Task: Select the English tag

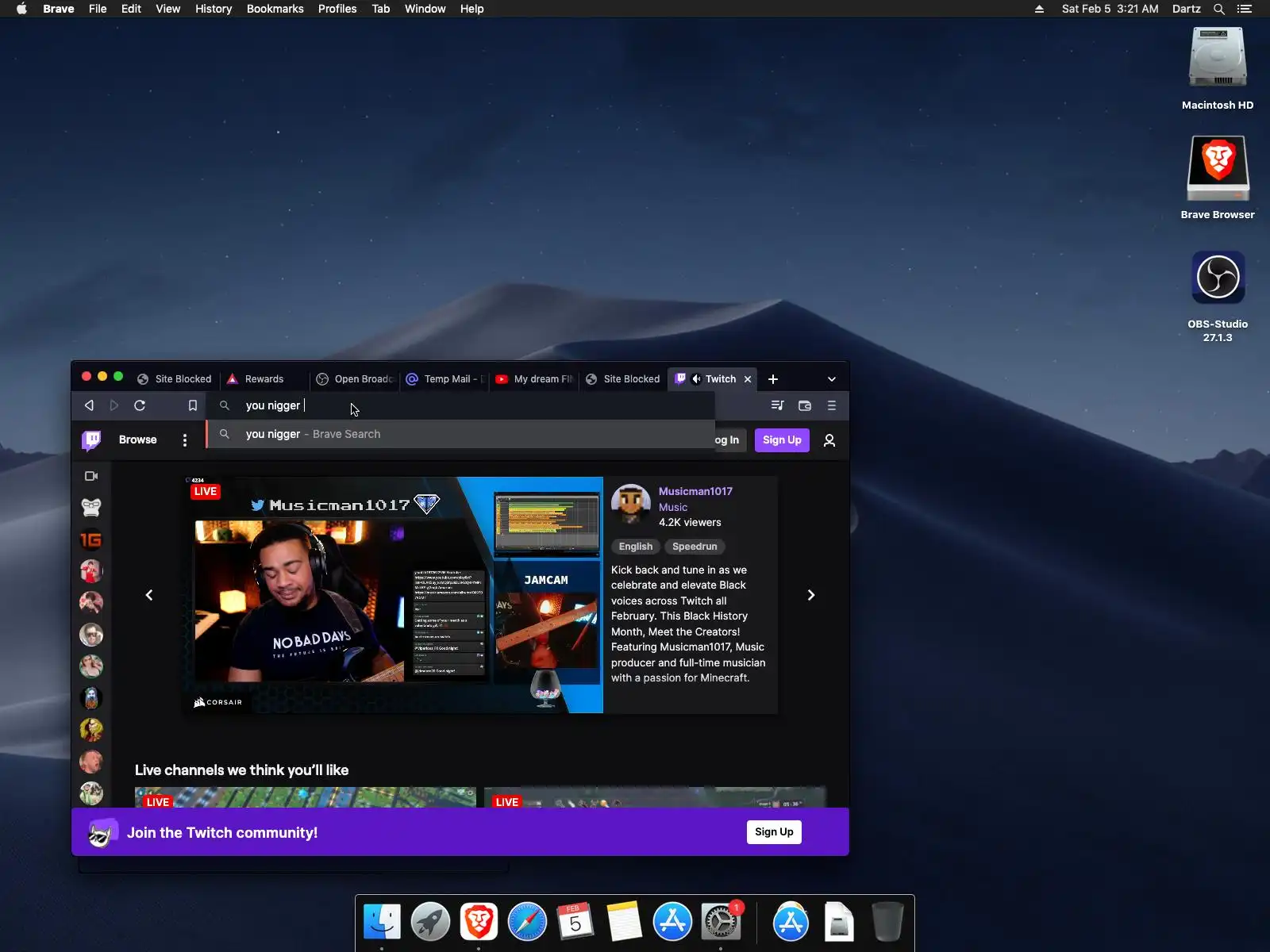Action: coord(636,547)
